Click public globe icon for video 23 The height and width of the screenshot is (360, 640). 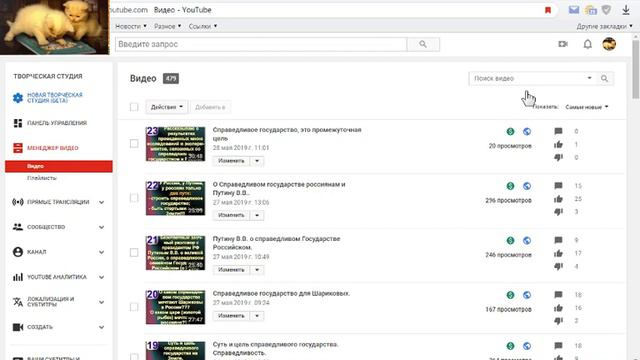(527, 131)
